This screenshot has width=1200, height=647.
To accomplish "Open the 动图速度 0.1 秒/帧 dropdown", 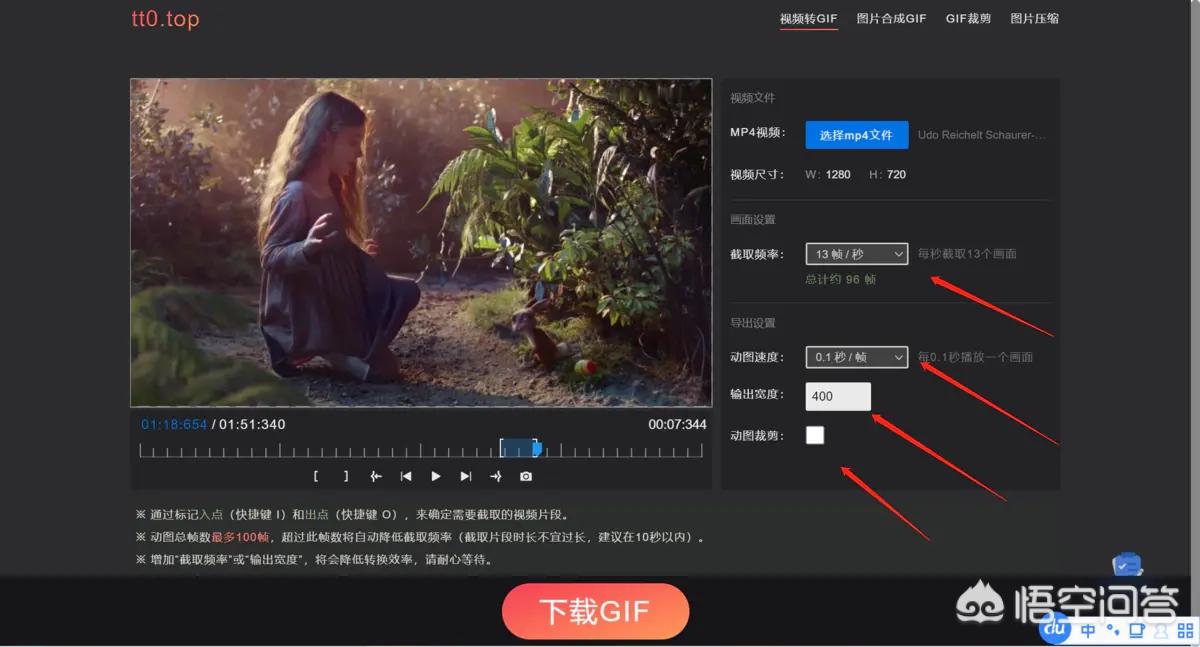I will tap(857, 357).
